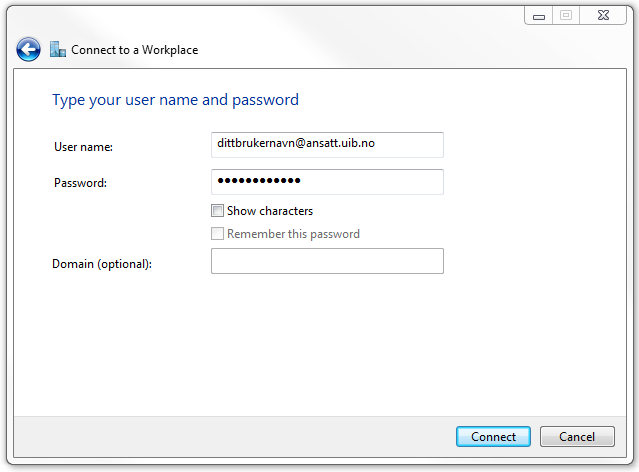Click the Domain (optional) label

tap(101, 264)
